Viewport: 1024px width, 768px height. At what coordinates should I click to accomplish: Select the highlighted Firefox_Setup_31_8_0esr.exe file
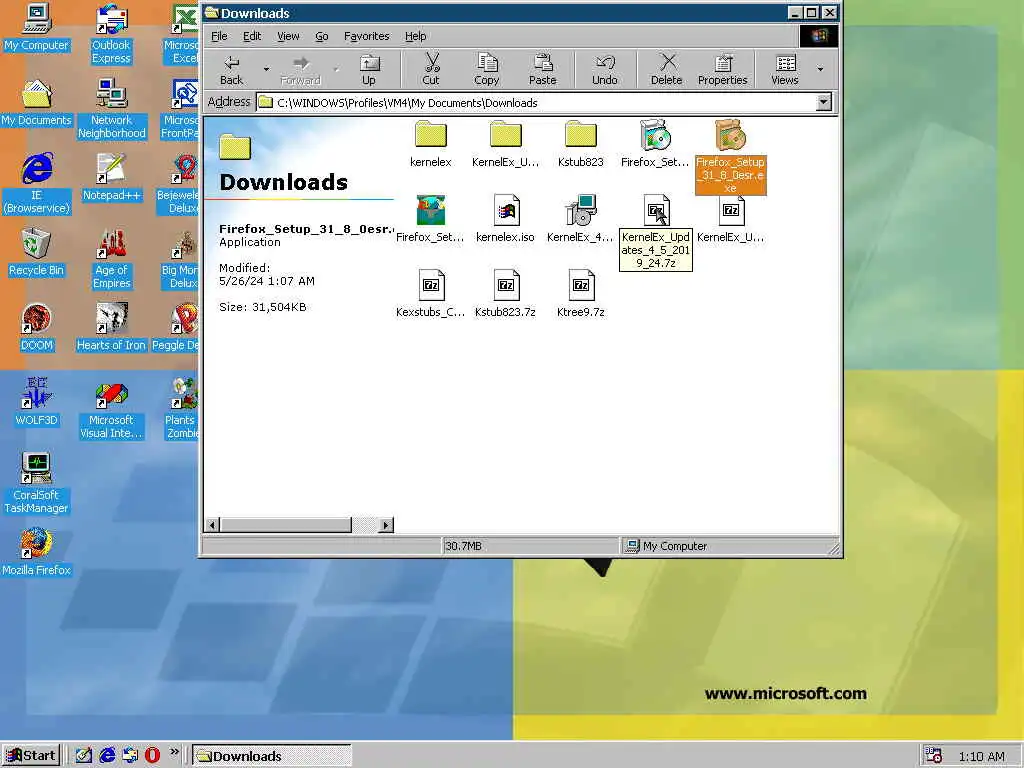pos(730,157)
